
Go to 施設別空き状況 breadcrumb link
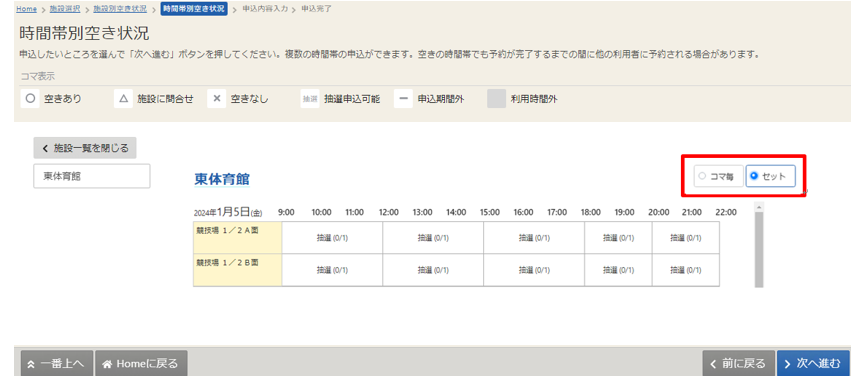[x=119, y=9]
